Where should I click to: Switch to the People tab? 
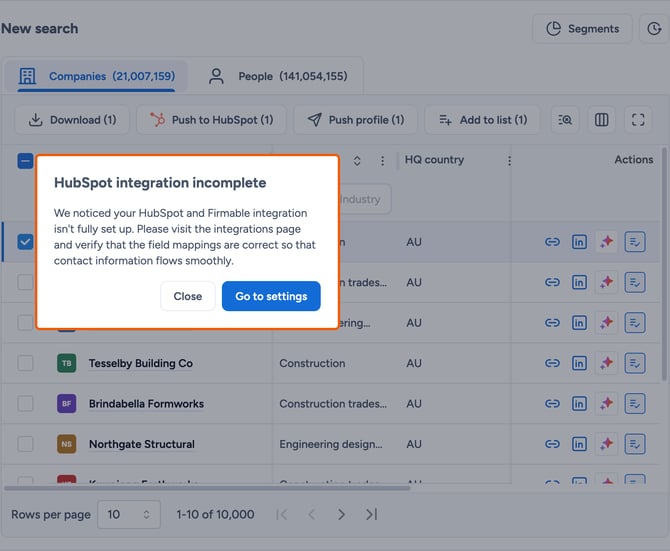click(x=278, y=76)
